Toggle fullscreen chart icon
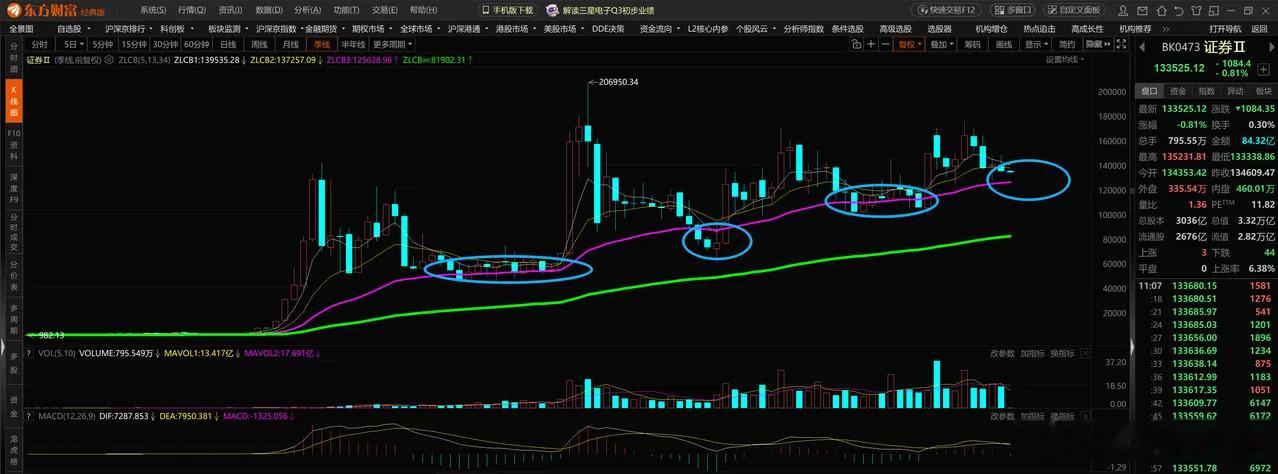The width and height of the screenshot is (1278, 474). point(1121,44)
